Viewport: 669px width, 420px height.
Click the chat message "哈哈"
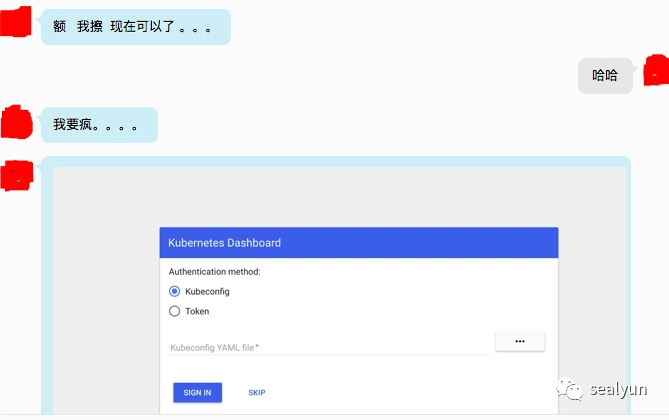605,76
